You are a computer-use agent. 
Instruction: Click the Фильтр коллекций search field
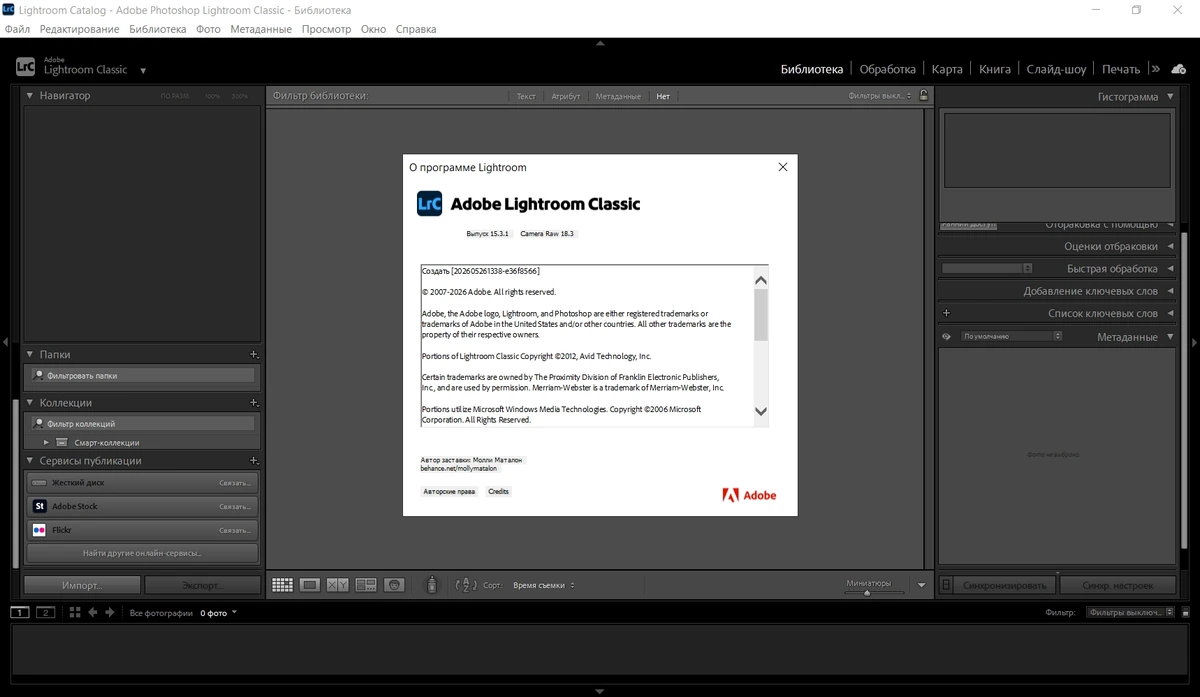pos(142,423)
